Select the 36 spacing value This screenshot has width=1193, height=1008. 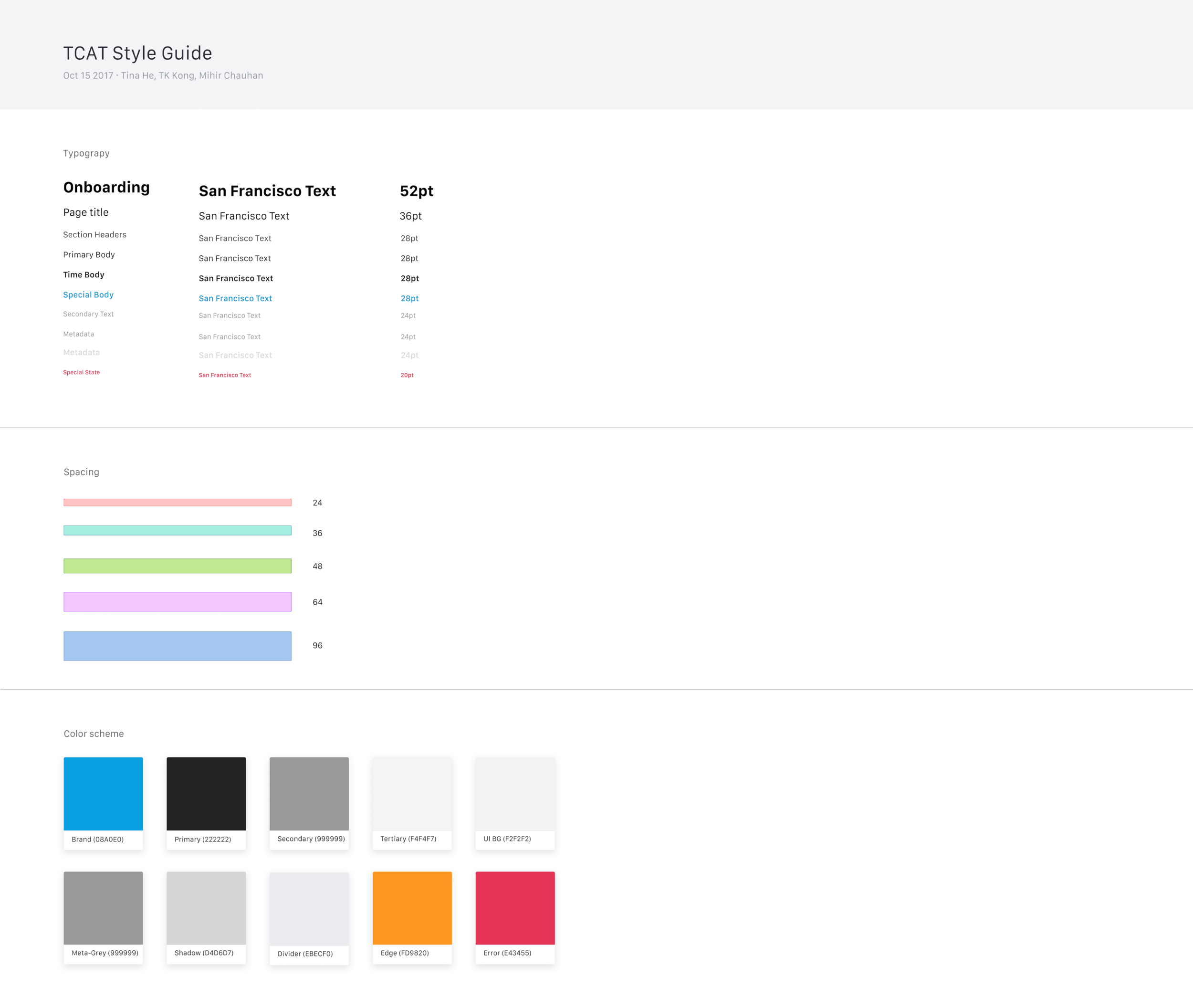click(318, 533)
